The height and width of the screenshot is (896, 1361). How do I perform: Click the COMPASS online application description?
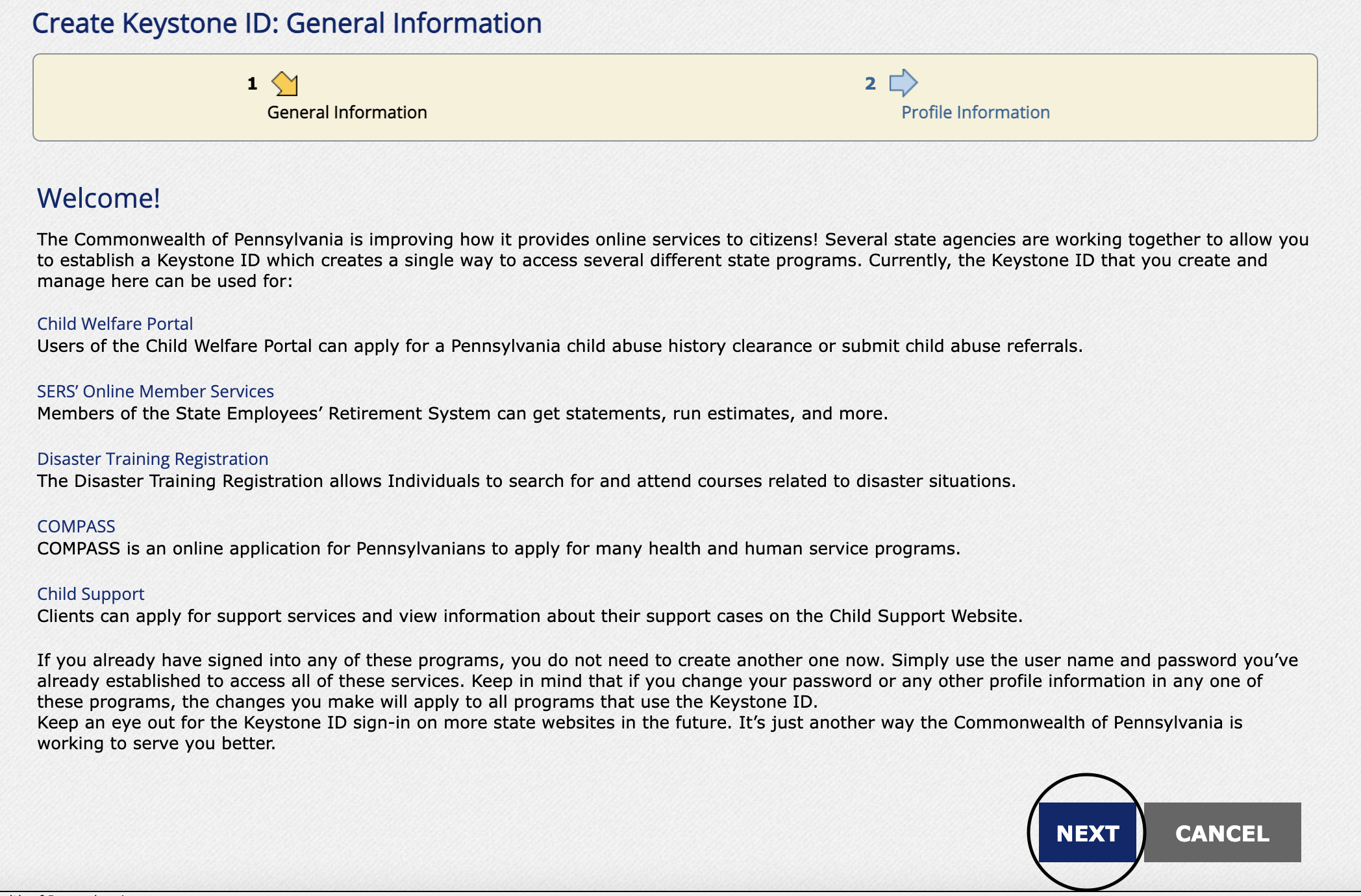click(498, 549)
